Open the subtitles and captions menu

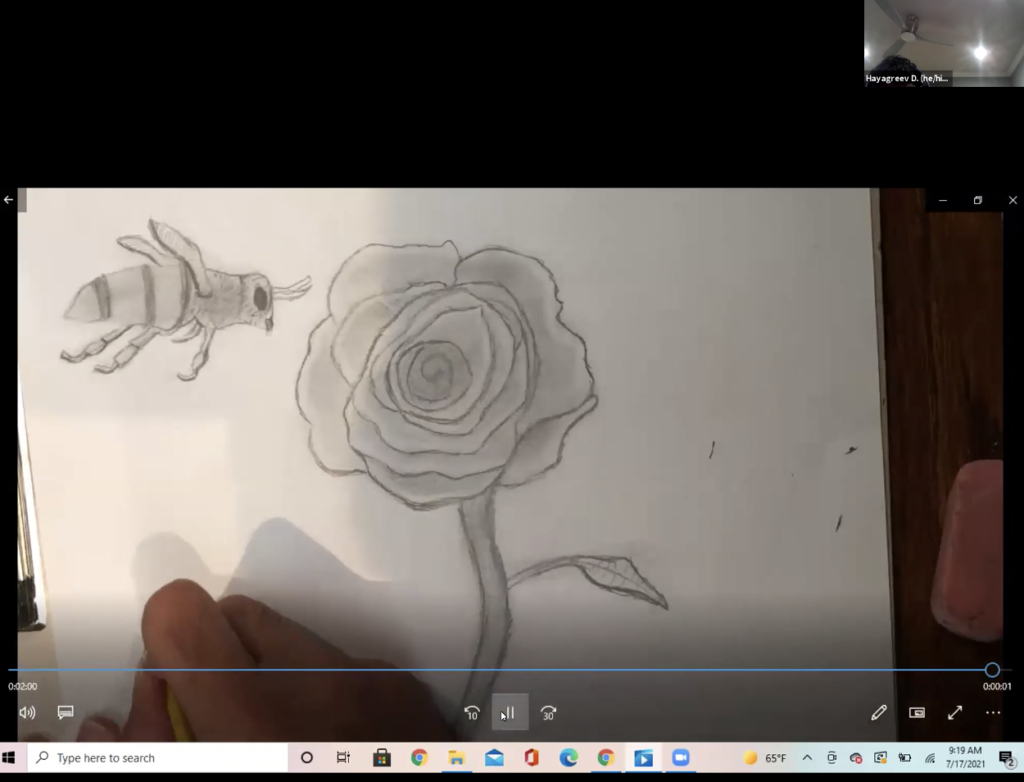tap(65, 713)
